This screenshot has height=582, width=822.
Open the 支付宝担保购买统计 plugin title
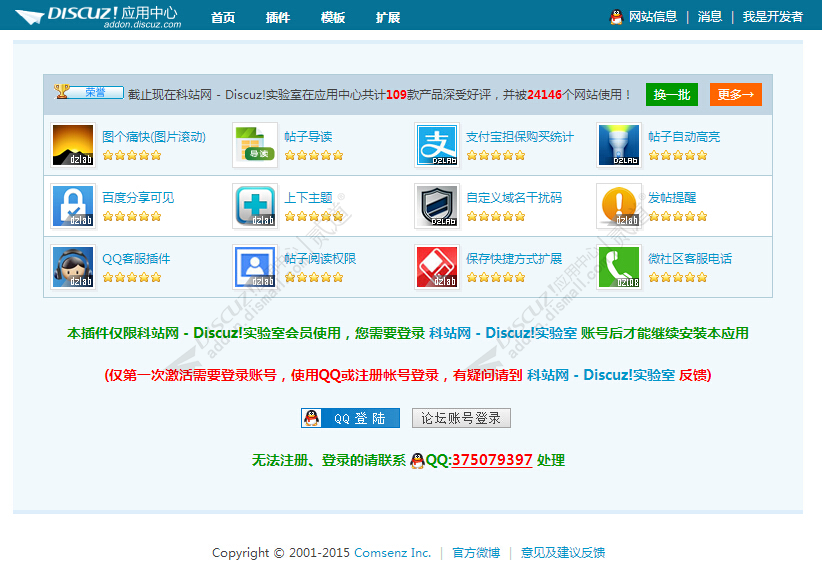pyautogui.click(x=520, y=137)
